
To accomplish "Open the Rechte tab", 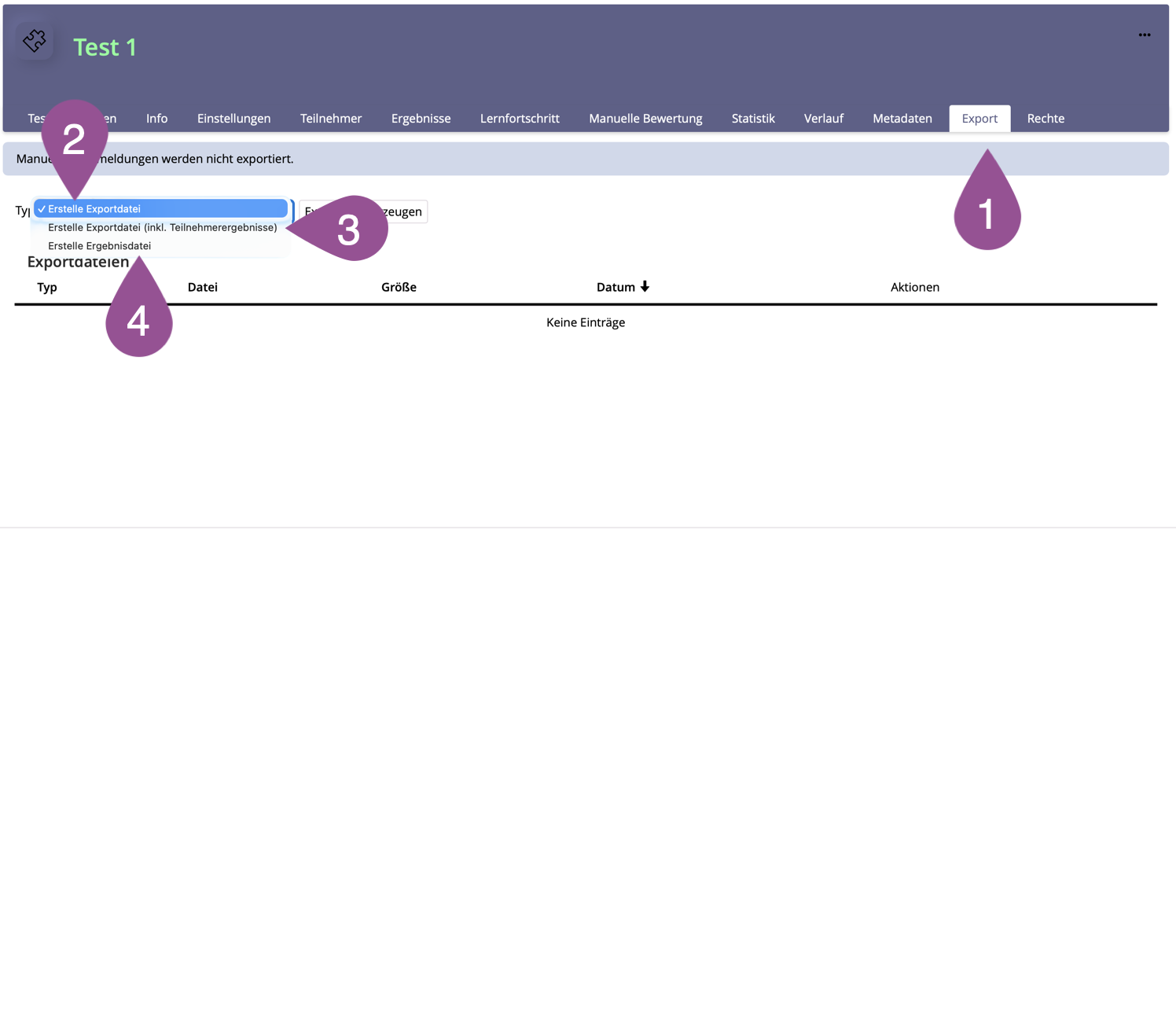I will [1046, 119].
